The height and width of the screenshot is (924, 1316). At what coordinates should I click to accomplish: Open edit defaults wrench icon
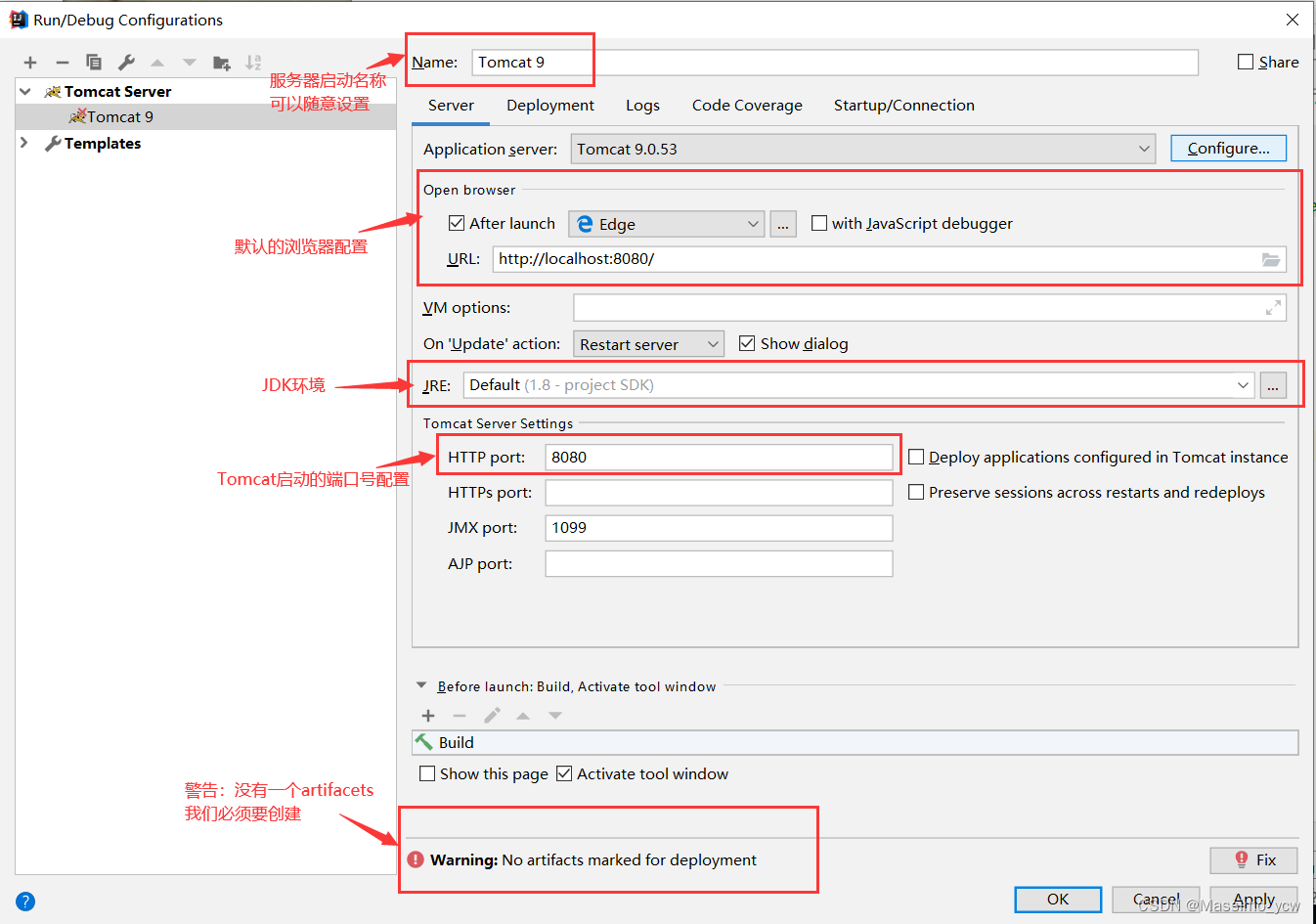tap(126, 63)
